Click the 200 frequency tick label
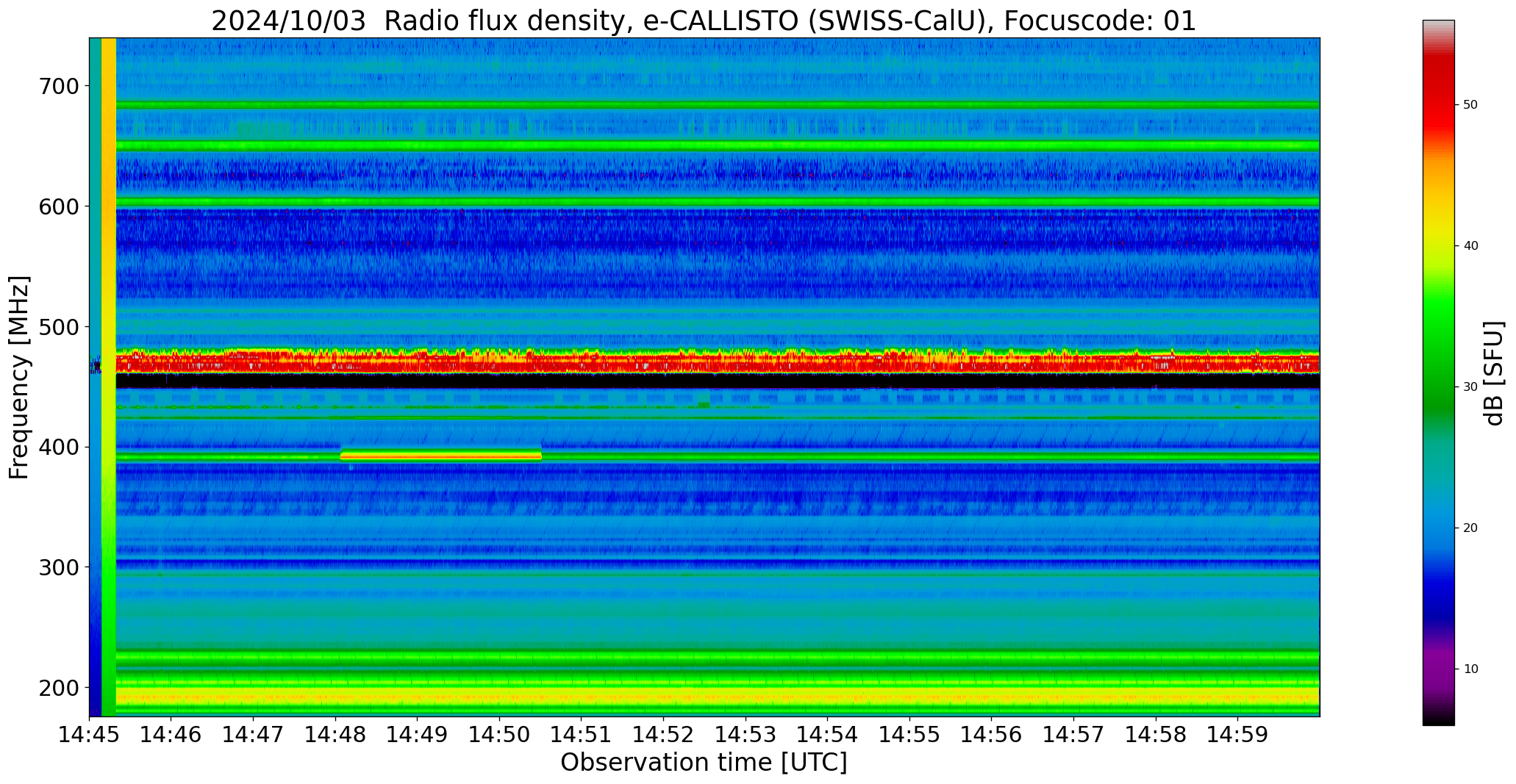 (57, 688)
